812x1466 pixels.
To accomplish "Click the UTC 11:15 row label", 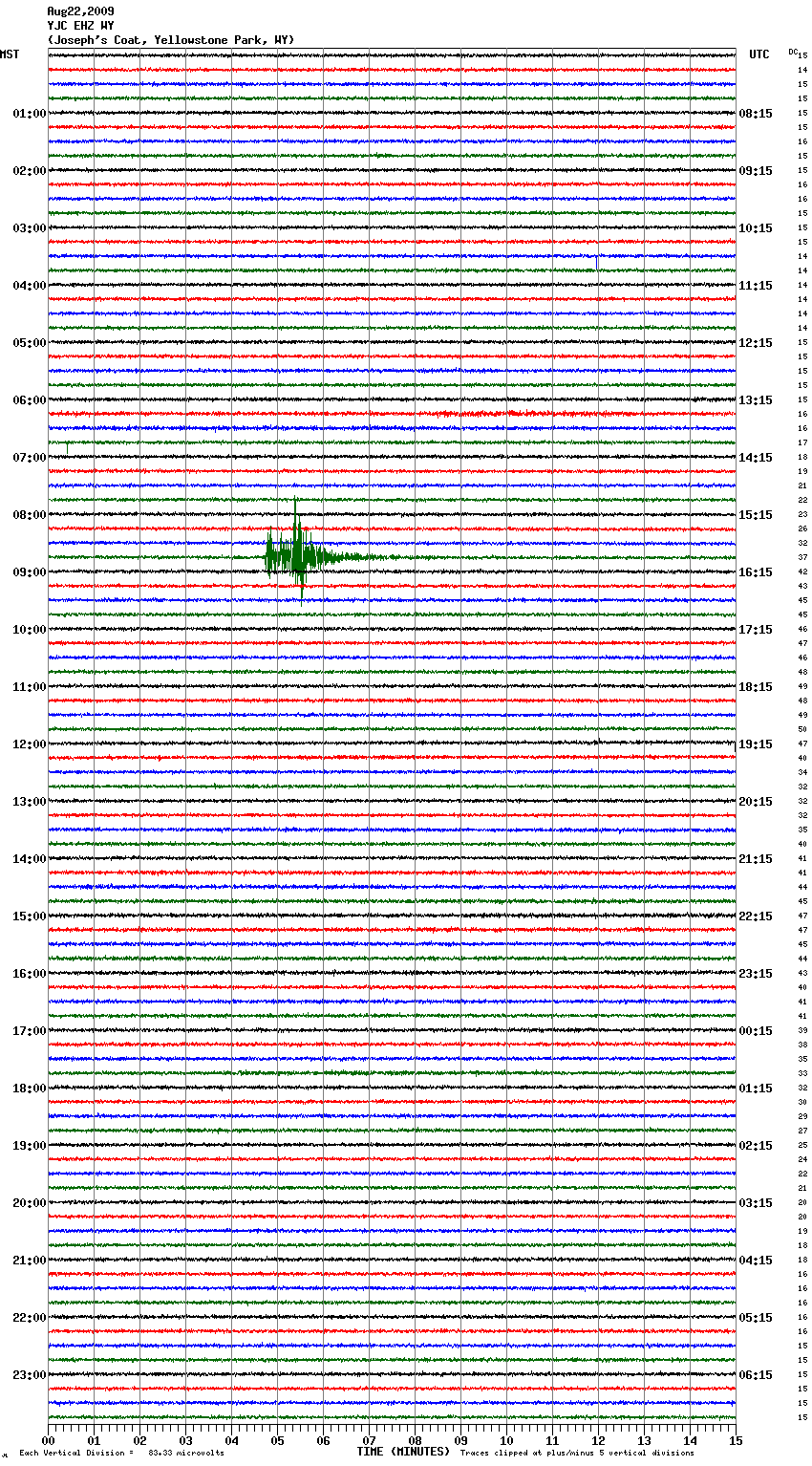I will click(x=756, y=286).
